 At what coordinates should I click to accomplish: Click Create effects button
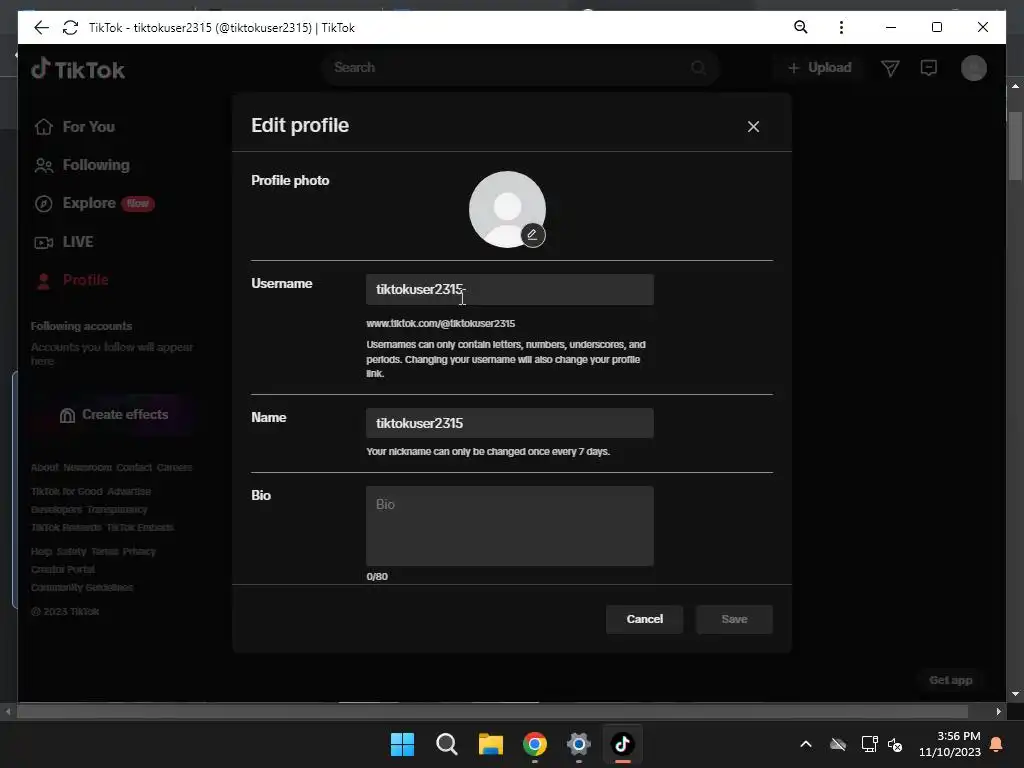[x=114, y=415]
